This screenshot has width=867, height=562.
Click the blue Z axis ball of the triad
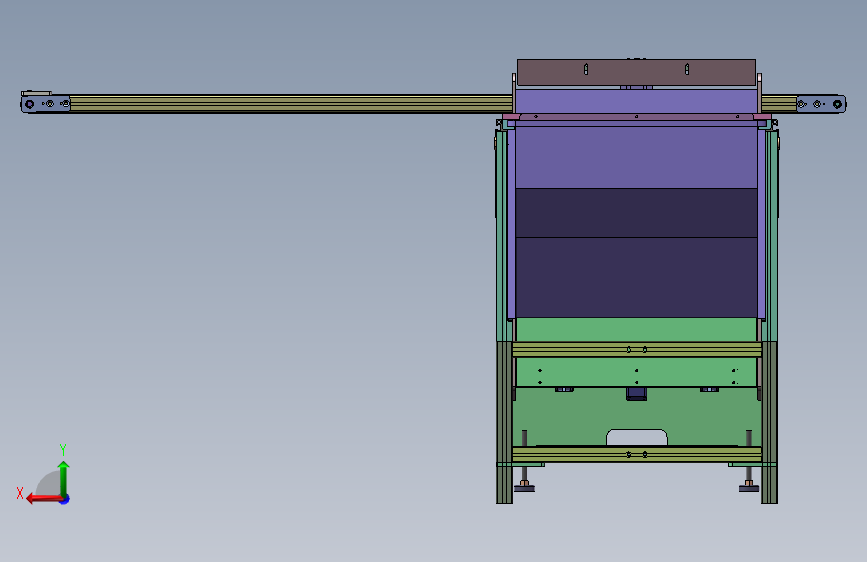[x=65, y=499]
